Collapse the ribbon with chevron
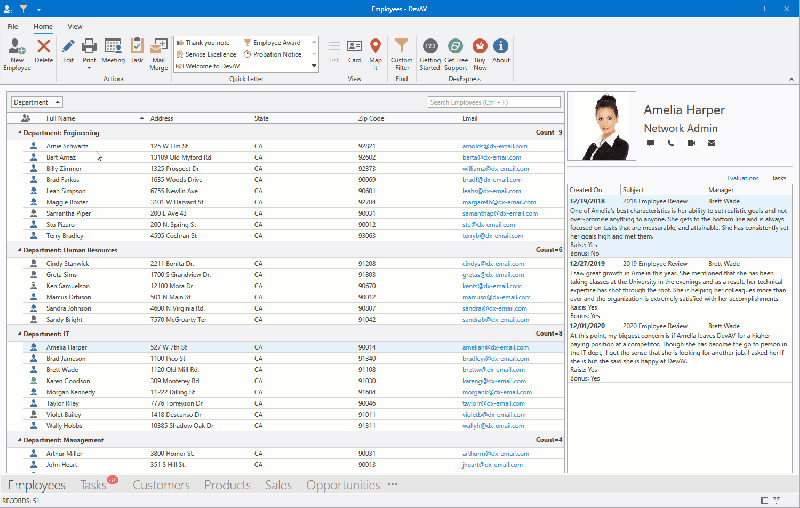Viewport: 800px width, 508px height. point(791,79)
